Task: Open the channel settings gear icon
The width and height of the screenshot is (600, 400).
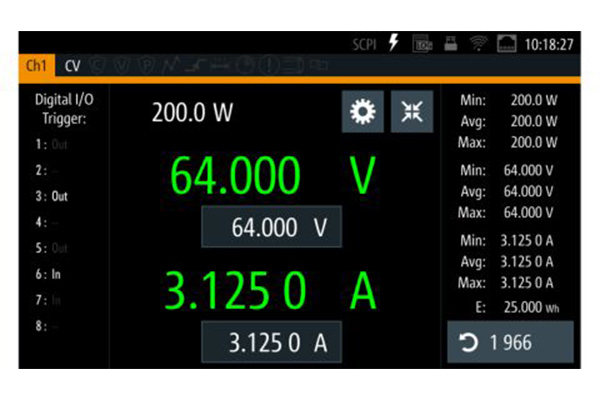Action: click(362, 112)
